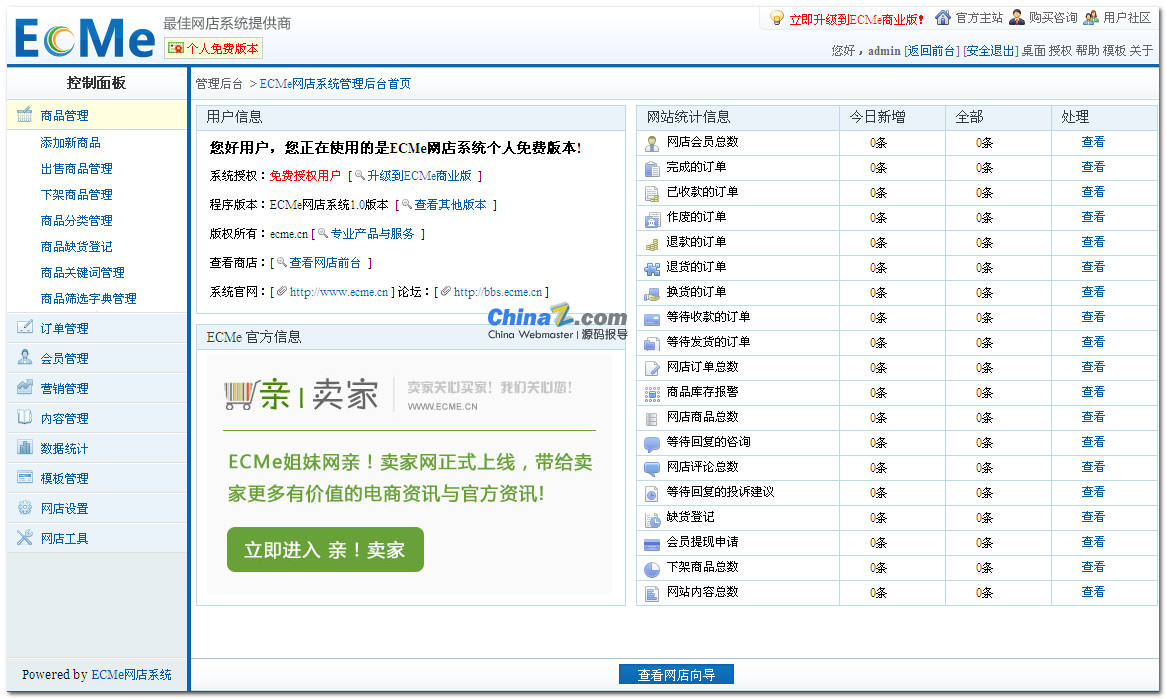Click ECMe网店系统管理后台首页 breadcrumb
This screenshot has width=1166, height=699.
point(335,83)
